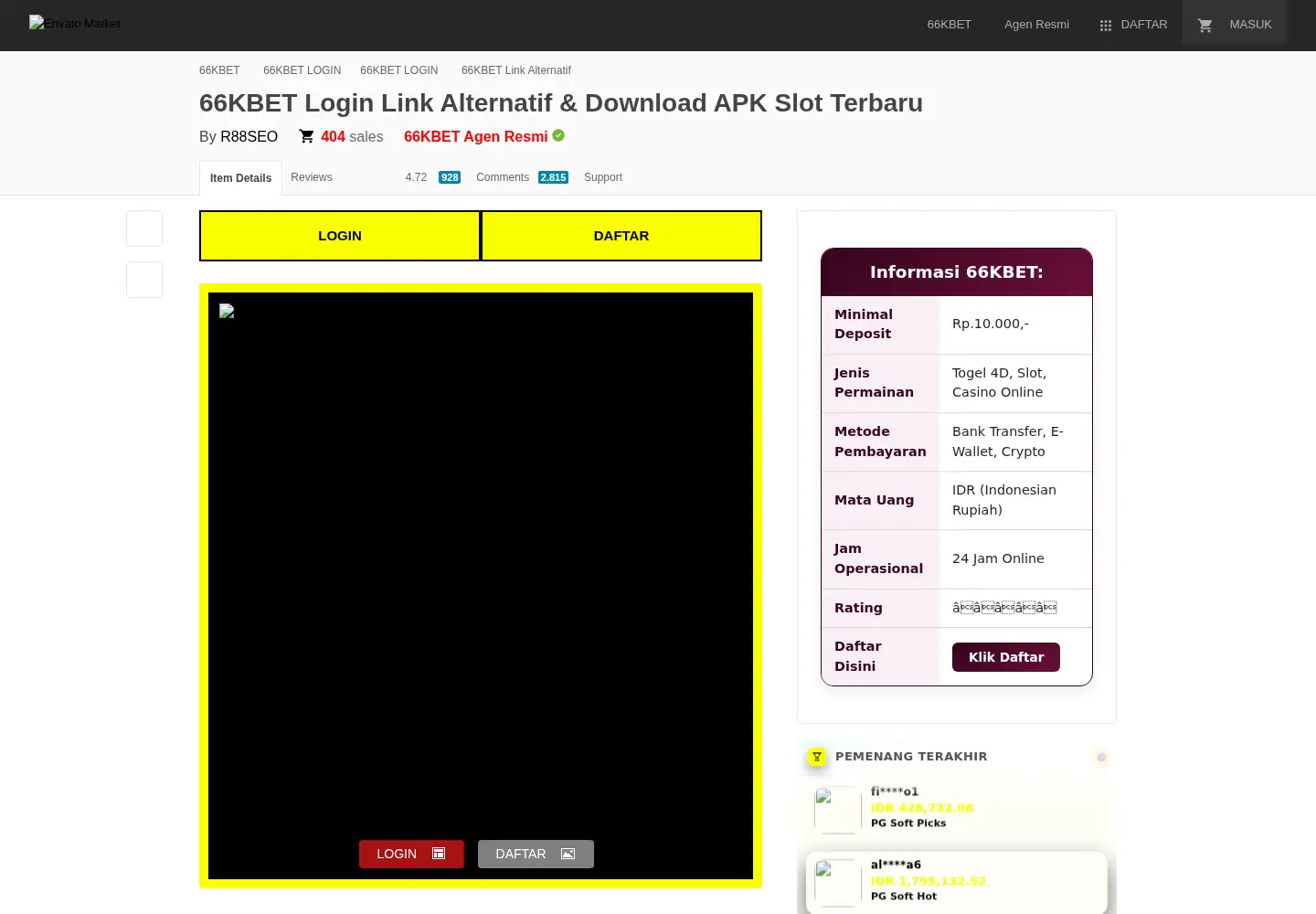This screenshot has width=1316, height=914.
Task: Open the 66KBET link in the top bar
Action: click(950, 25)
